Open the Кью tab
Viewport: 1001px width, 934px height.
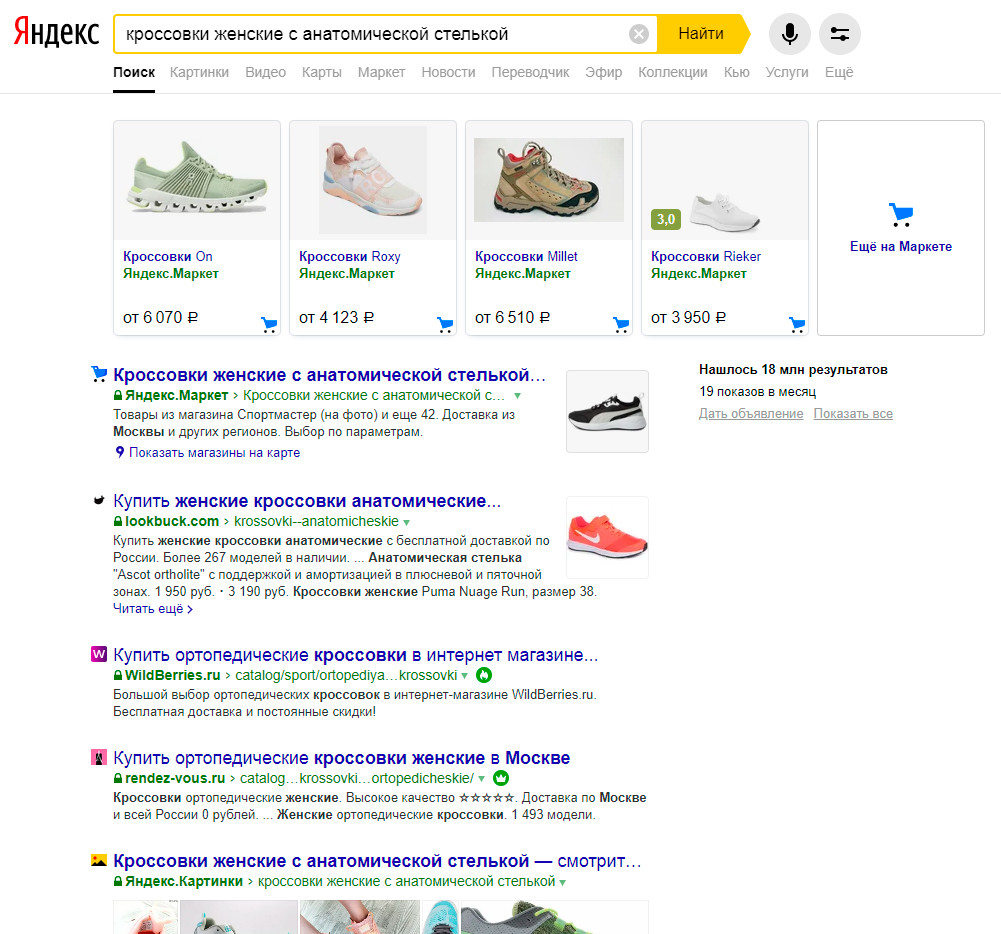(x=737, y=72)
